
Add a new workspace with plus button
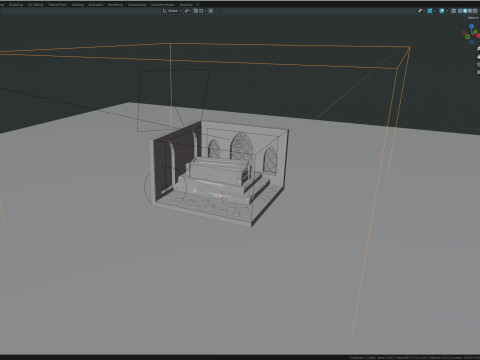coord(198,5)
